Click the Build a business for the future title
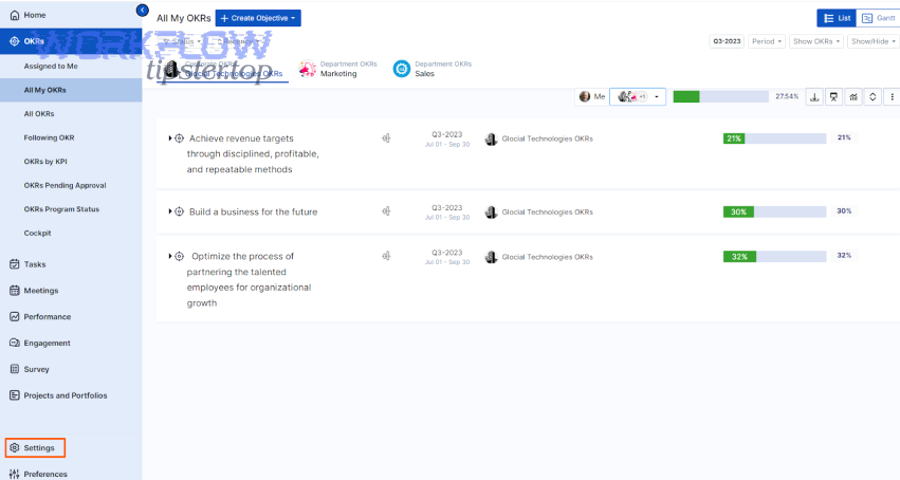This screenshot has width=900, height=480. (253, 212)
